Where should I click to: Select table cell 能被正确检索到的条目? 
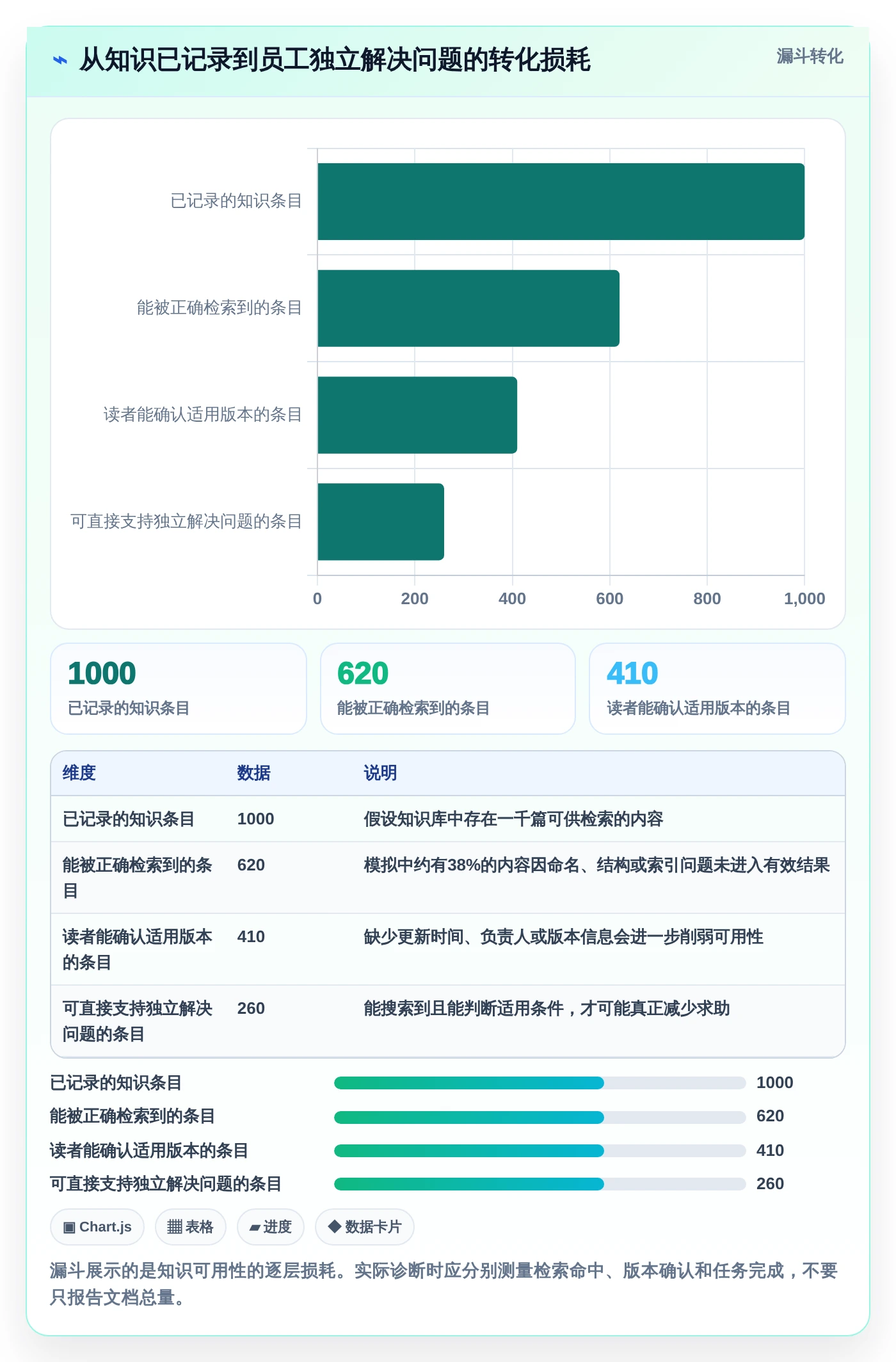(138, 877)
